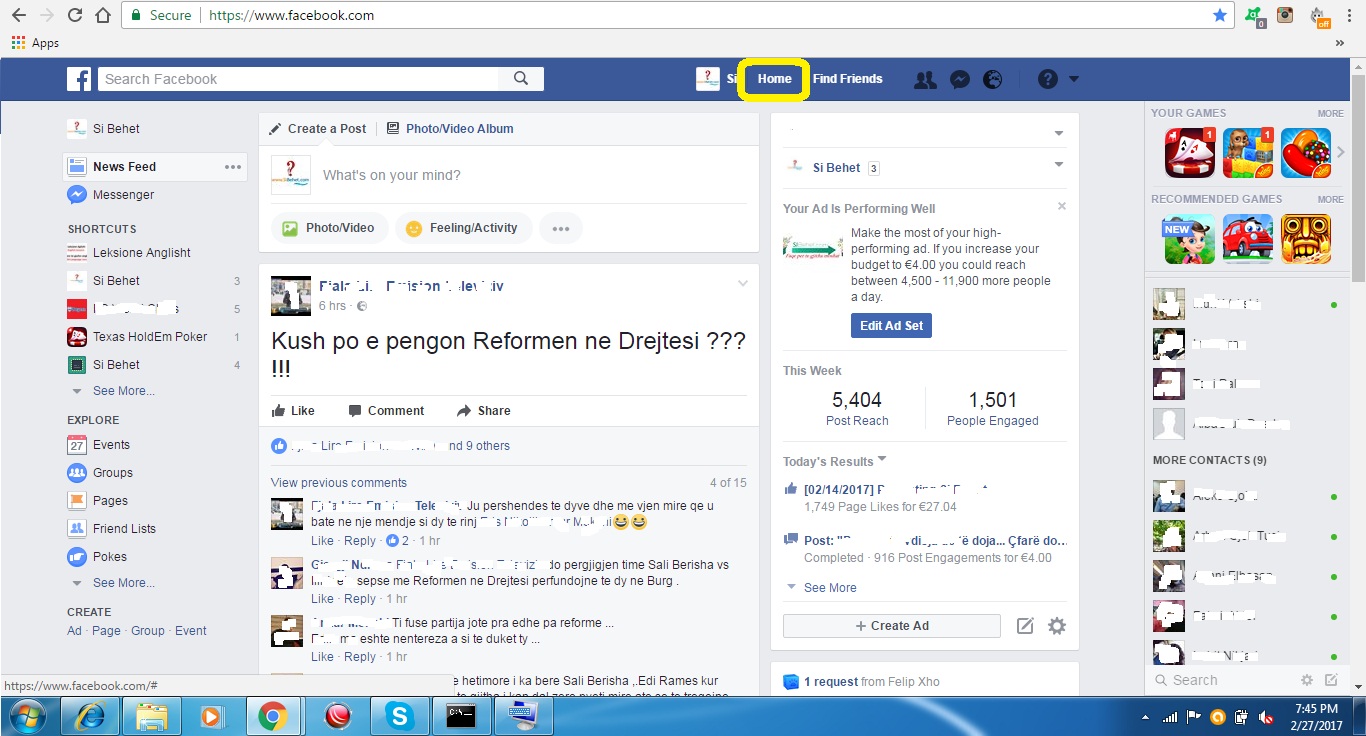Create a Group link
This screenshot has width=1366, height=736.
pos(147,631)
